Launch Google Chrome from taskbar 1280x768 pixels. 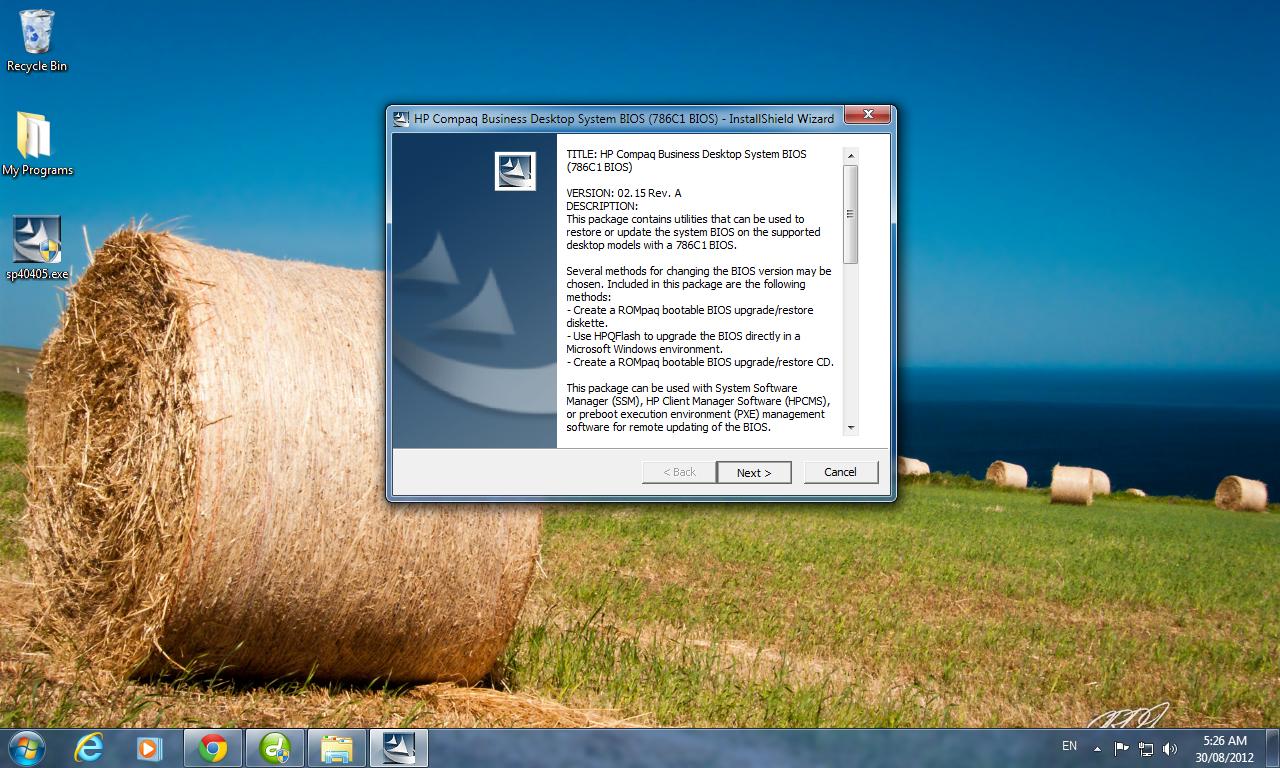click(212, 747)
